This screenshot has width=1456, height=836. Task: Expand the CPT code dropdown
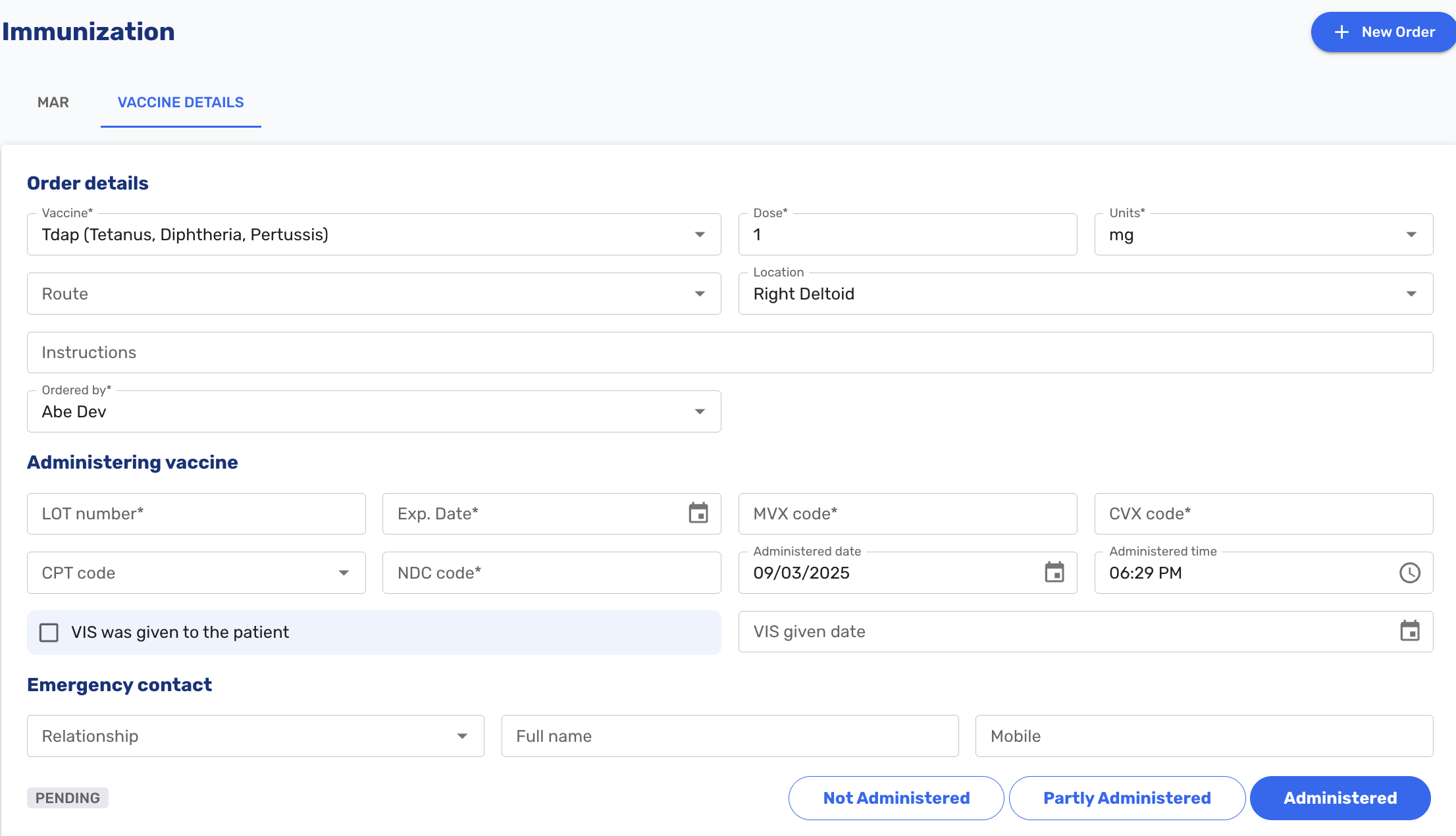tap(344, 573)
